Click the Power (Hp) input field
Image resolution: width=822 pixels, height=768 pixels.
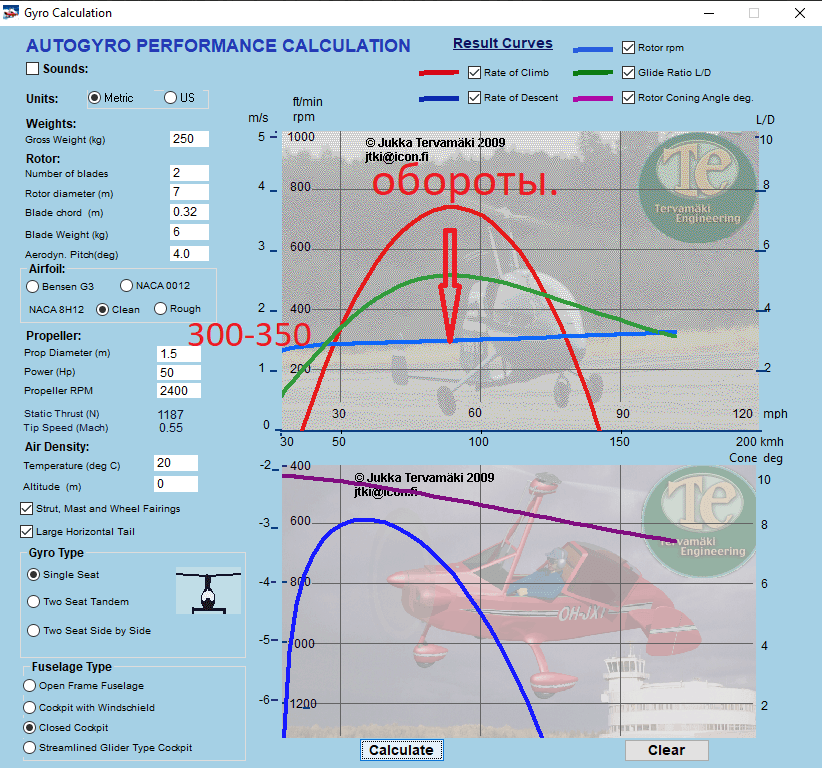point(178,372)
